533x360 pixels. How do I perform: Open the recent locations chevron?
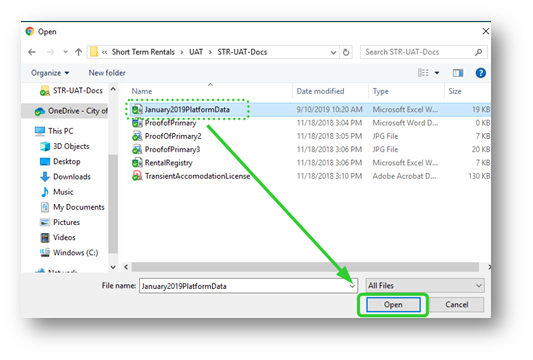[65, 52]
